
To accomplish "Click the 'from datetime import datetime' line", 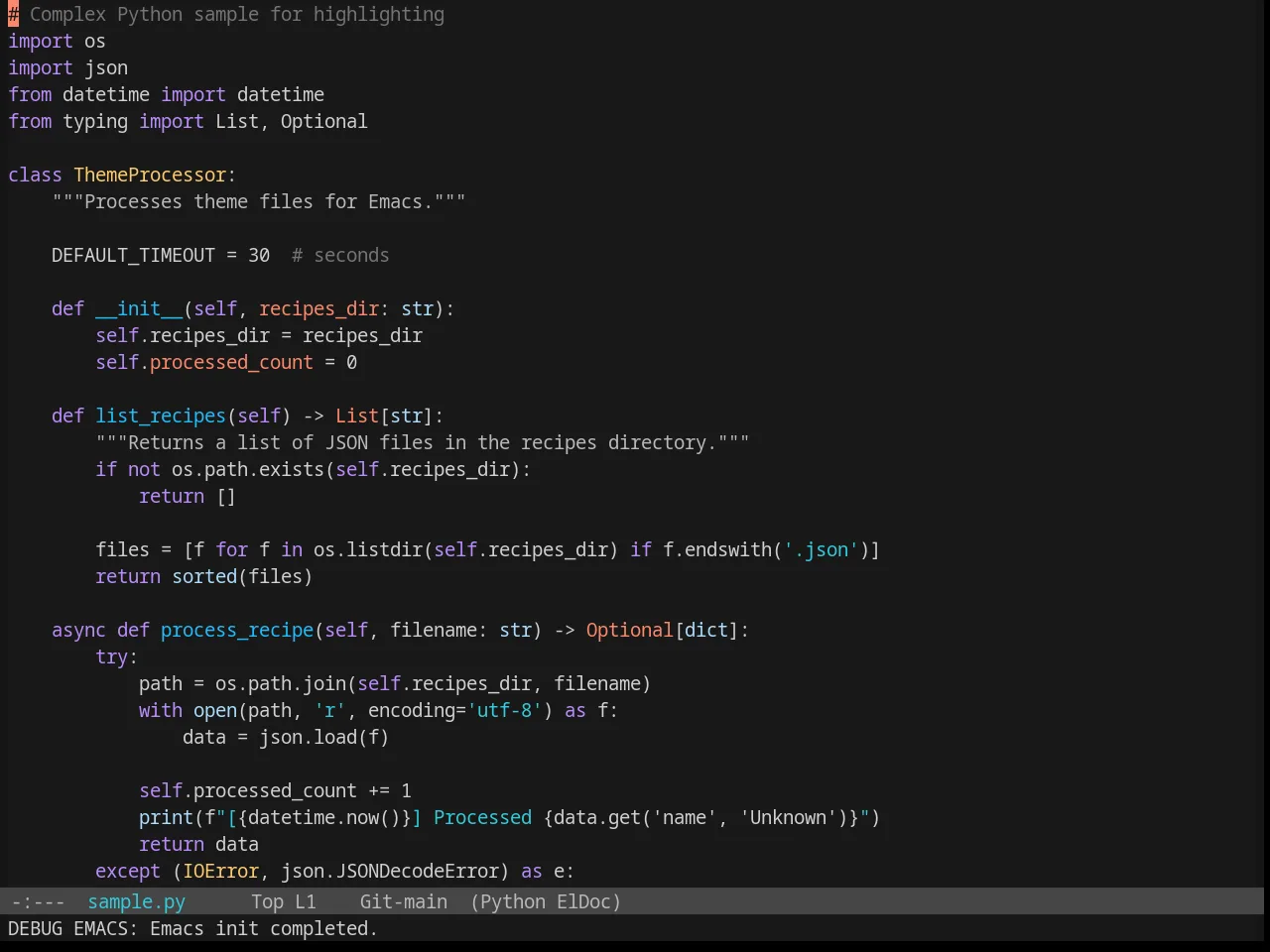I will [166, 94].
